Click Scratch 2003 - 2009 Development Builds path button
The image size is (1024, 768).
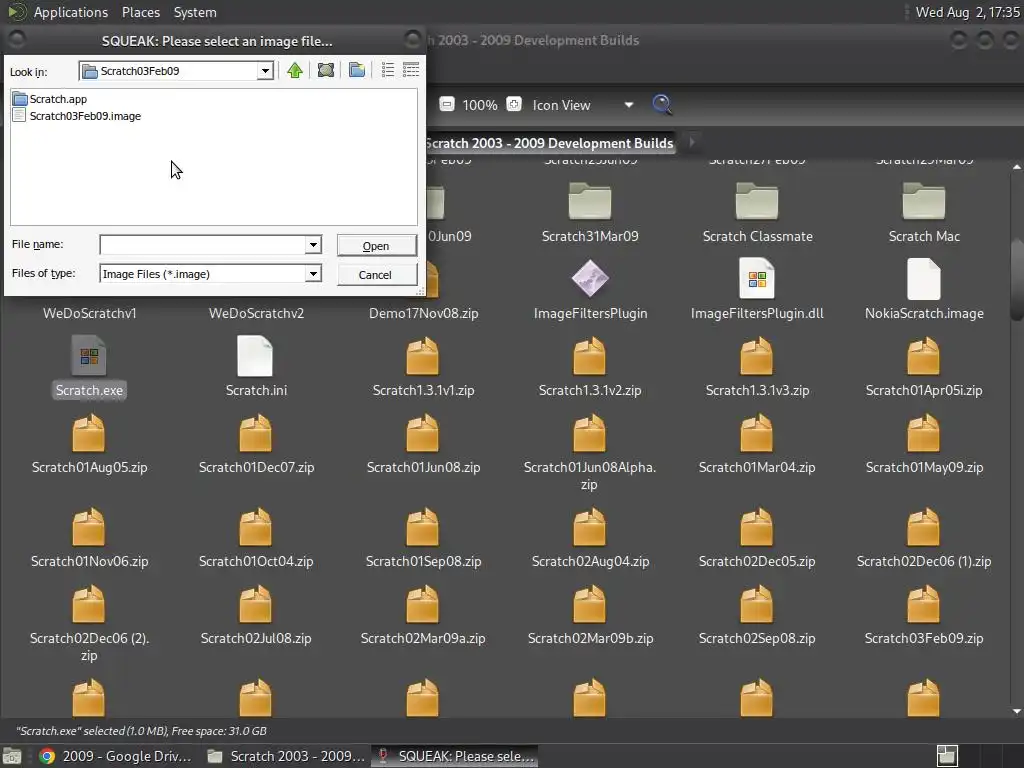(549, 143)
